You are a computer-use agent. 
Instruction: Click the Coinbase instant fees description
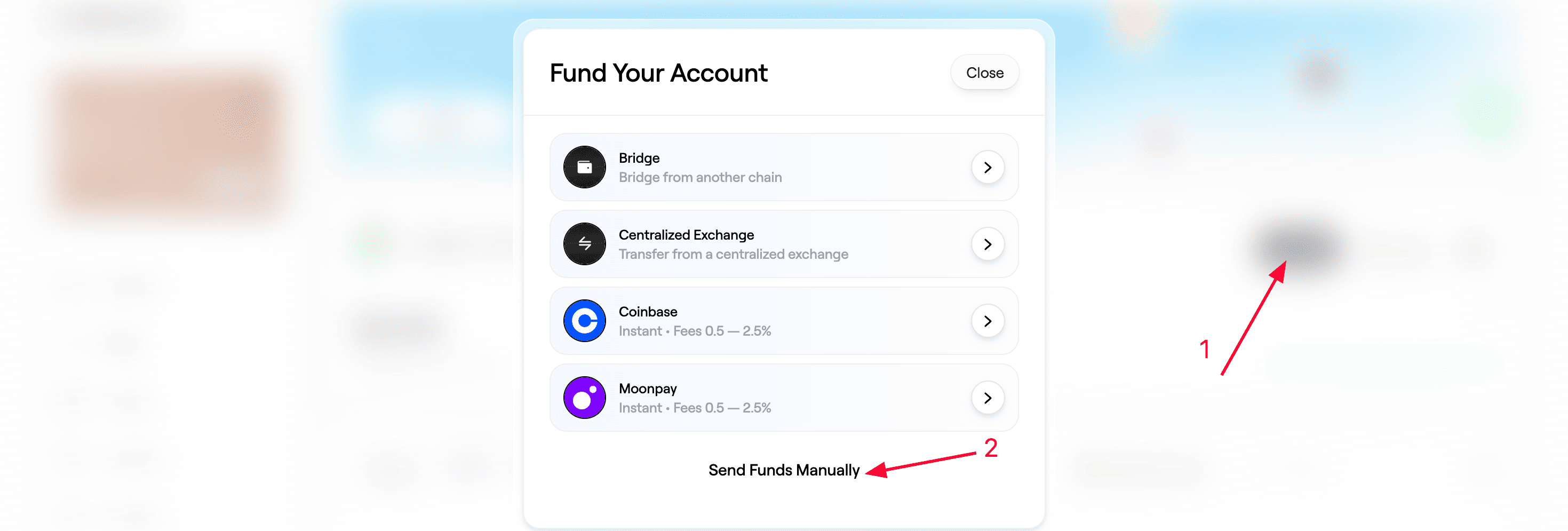pos(695,331)
